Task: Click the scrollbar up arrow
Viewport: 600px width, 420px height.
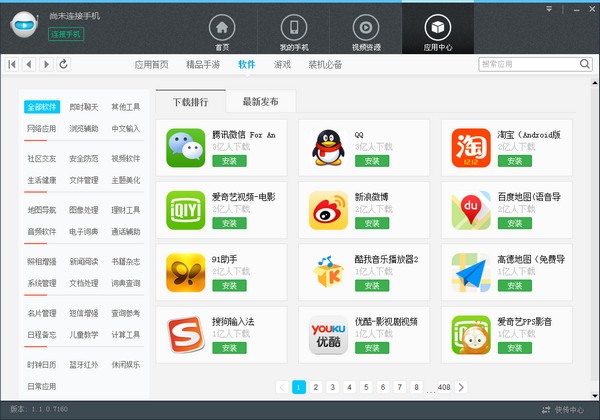Action: tap(595, 82)
